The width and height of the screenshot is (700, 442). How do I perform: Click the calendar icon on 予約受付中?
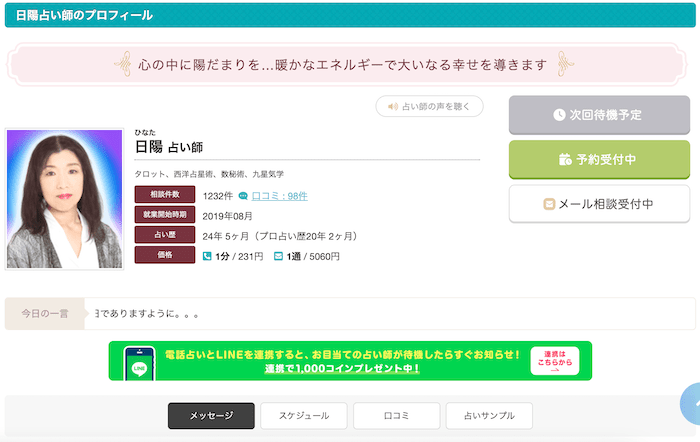point(565,159)
